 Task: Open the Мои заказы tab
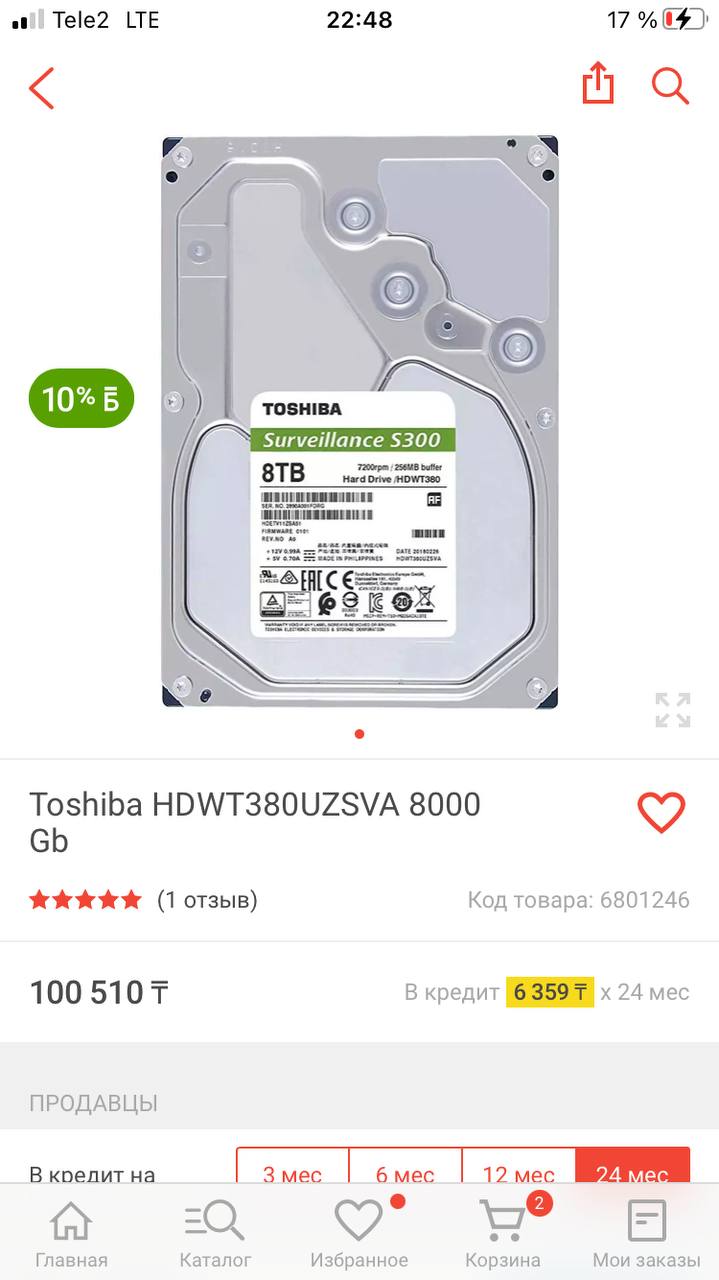(x=647, y=1234)
